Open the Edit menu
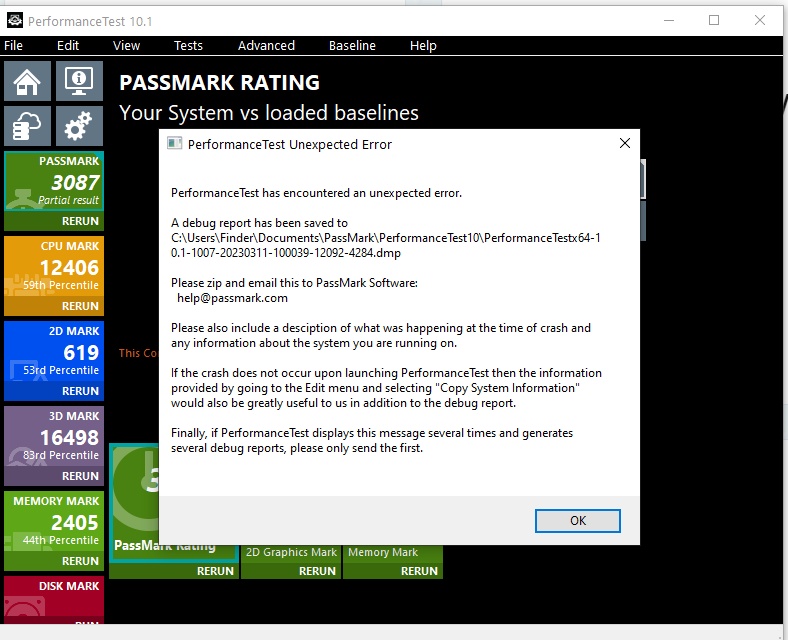 68,46
